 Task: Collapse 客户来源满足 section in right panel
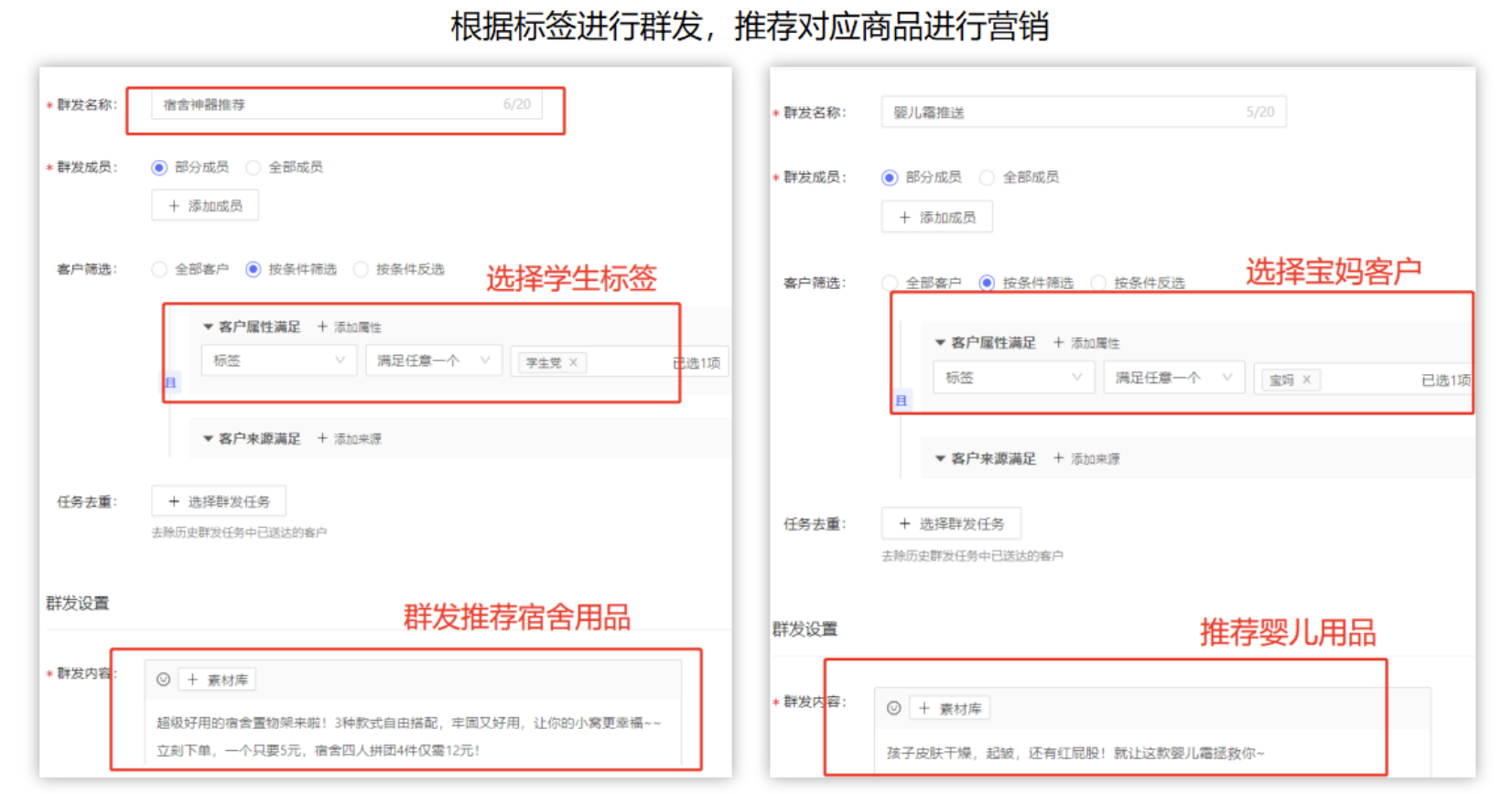click(940, 458)
